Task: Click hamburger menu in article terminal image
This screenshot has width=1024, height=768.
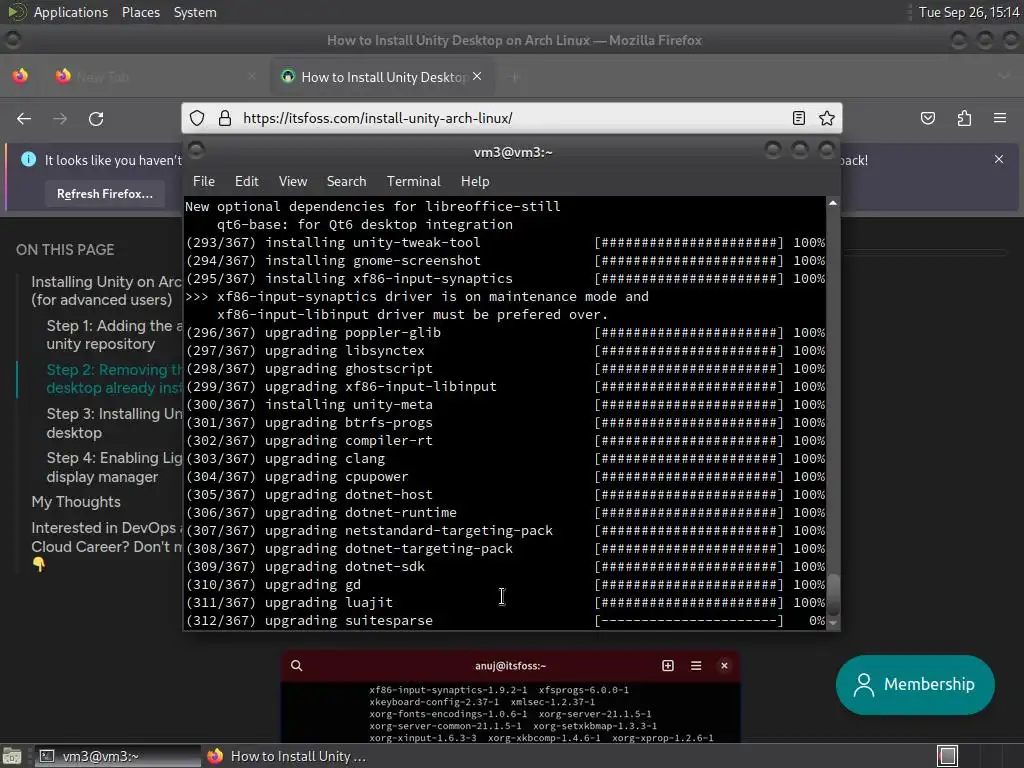Action: click(x=696, y=665)
